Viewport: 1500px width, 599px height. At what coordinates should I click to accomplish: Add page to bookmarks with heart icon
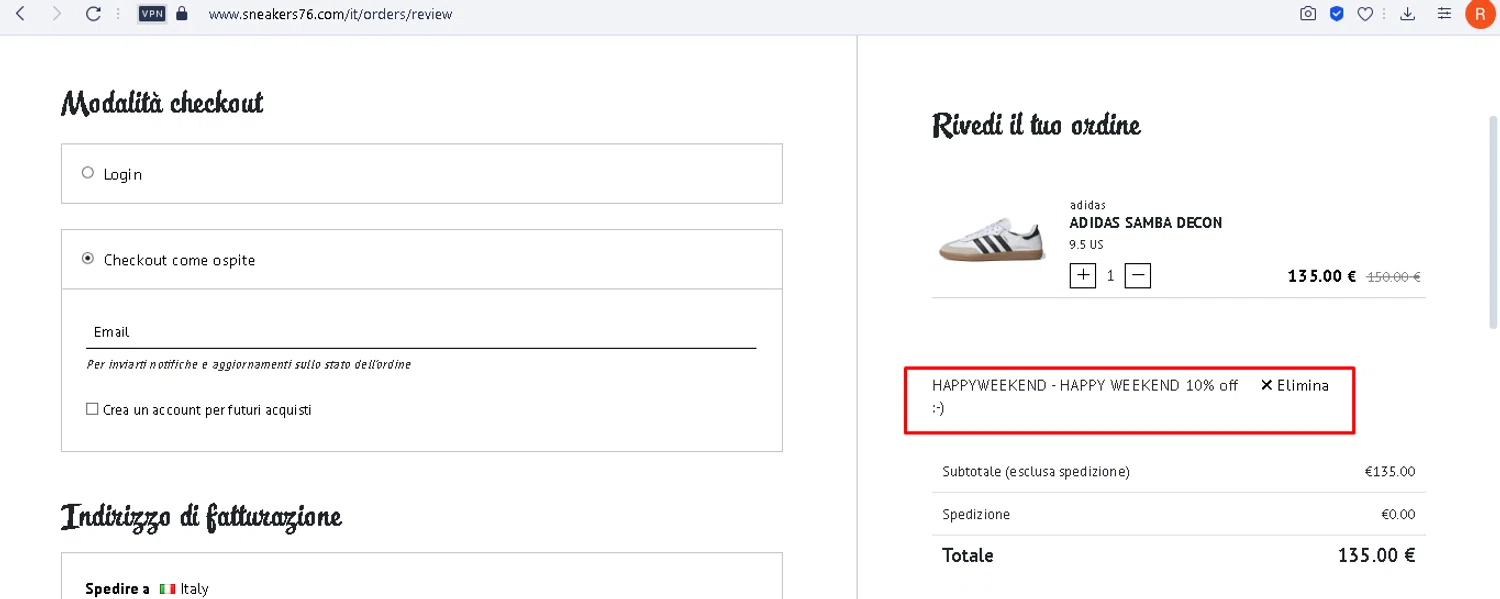coord(1365,14)
